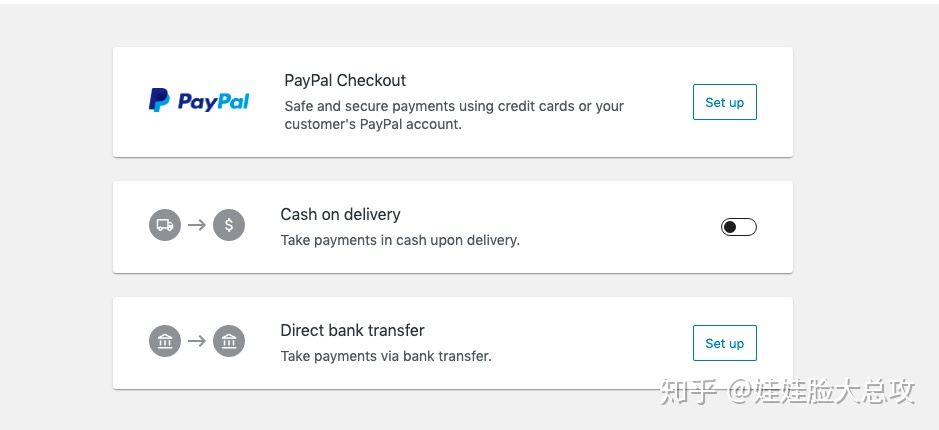Click the Direct bank transfer heading
The image size is (939, 430).
coord(352,330)
